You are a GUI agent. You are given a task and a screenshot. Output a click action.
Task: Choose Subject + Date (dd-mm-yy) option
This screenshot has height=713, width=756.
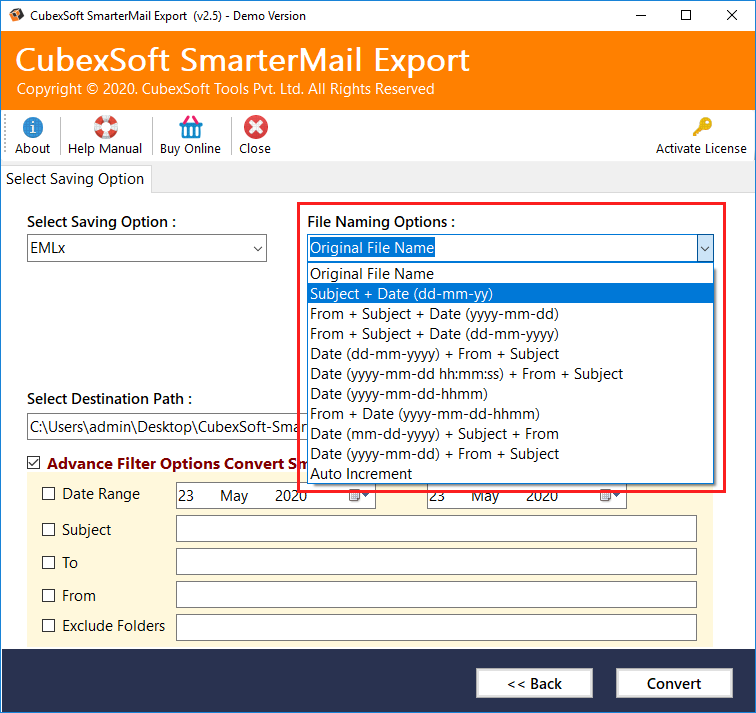[510, 294]
